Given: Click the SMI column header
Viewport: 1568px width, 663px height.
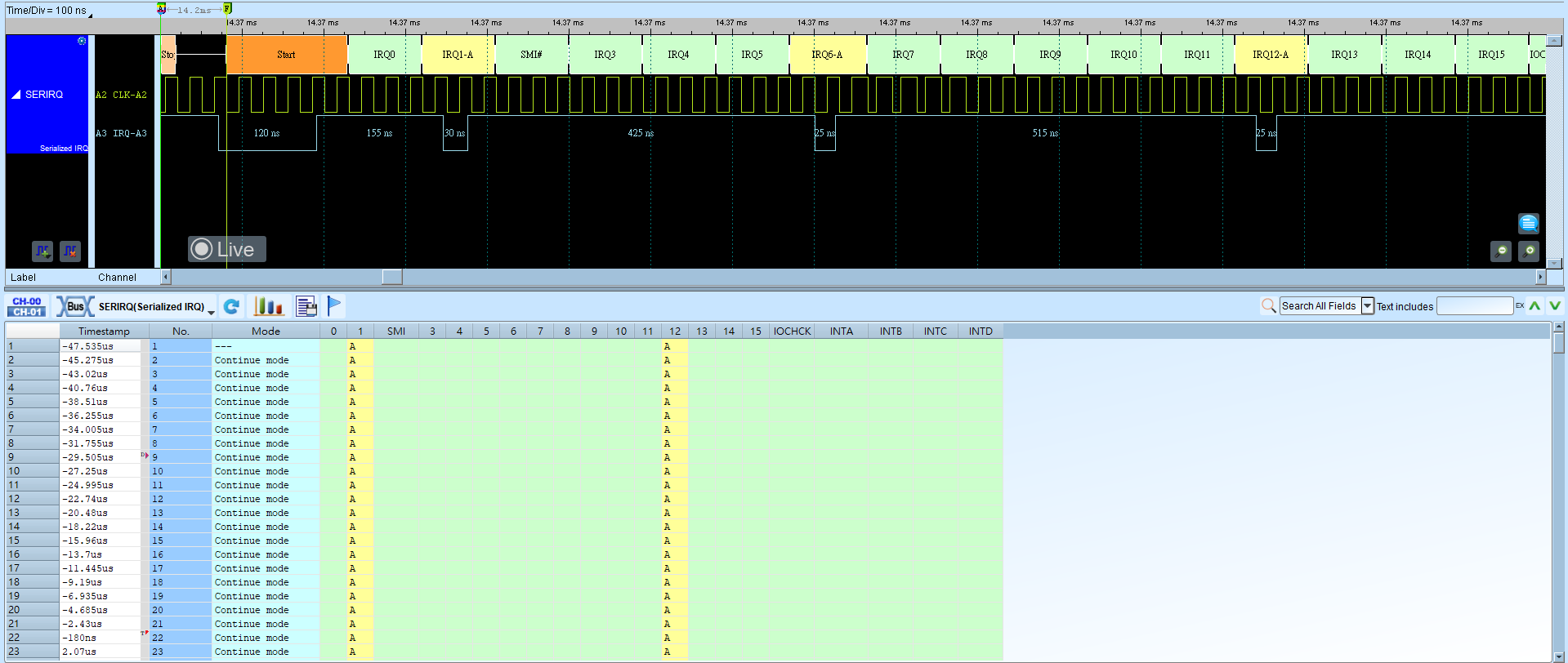Looking at the screenshot, I should pos(396,331).
